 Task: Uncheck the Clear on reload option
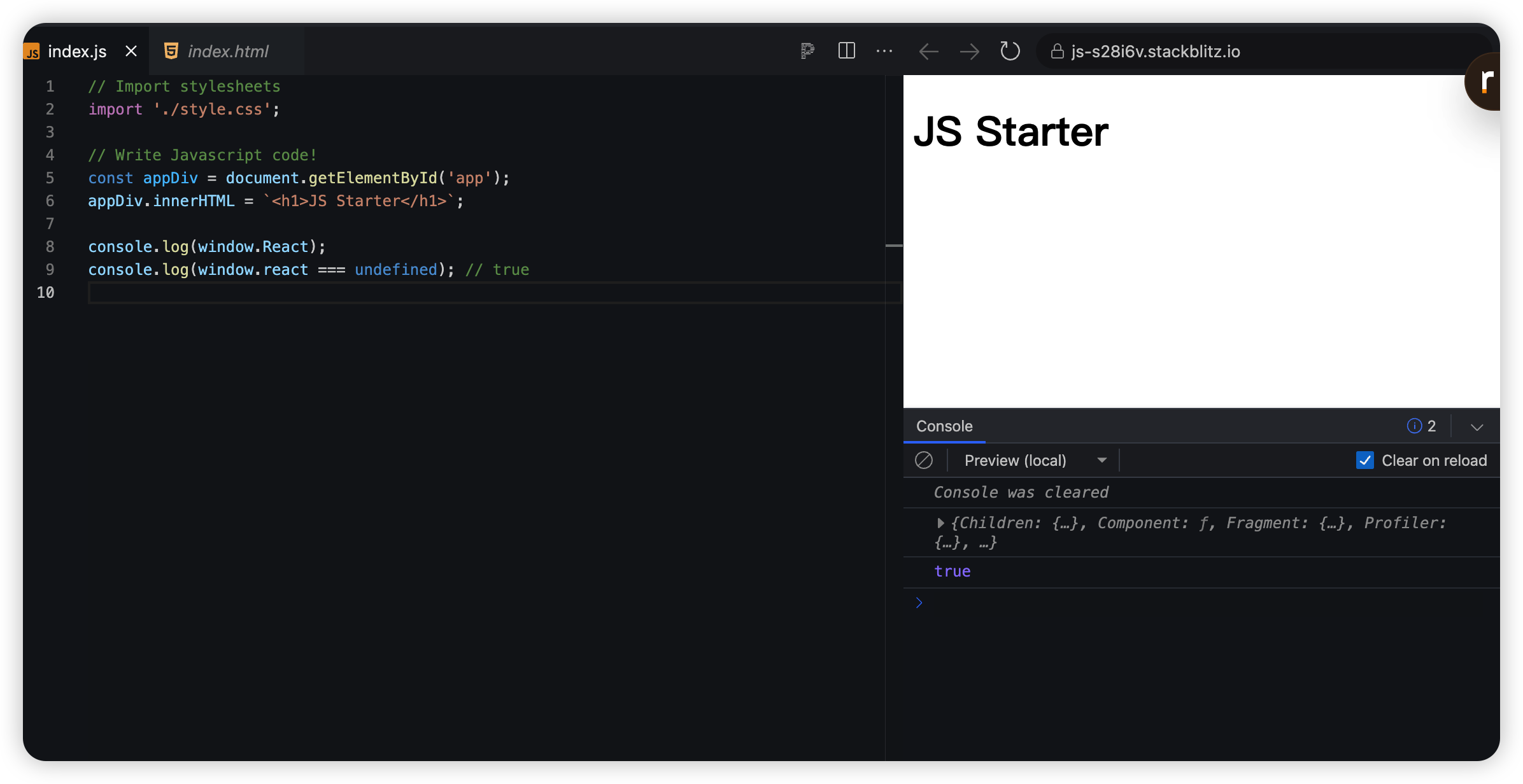pyautogui.click(x=1364, y=459)
